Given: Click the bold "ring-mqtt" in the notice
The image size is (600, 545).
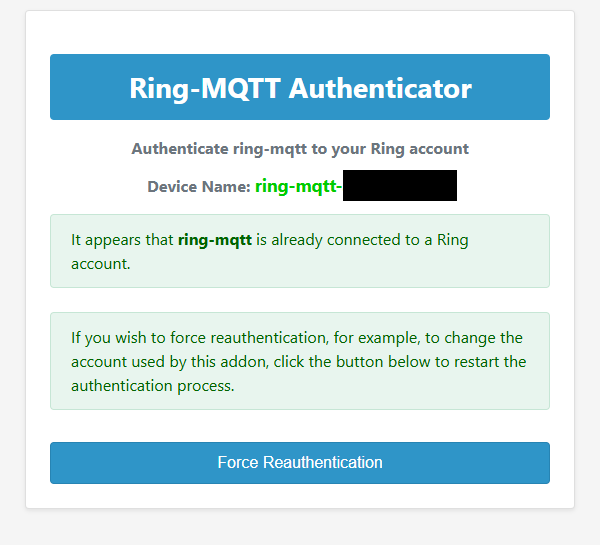Looking at the screenshot, I should pos(215,240).
